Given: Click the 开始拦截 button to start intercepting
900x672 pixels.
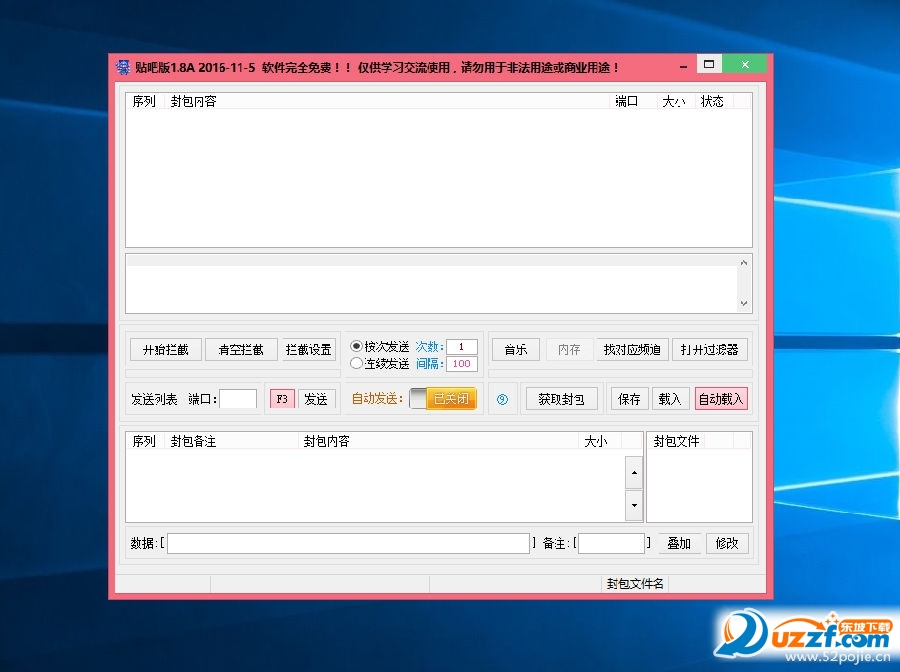Looking at the screenshot, I should click(165, 349).
